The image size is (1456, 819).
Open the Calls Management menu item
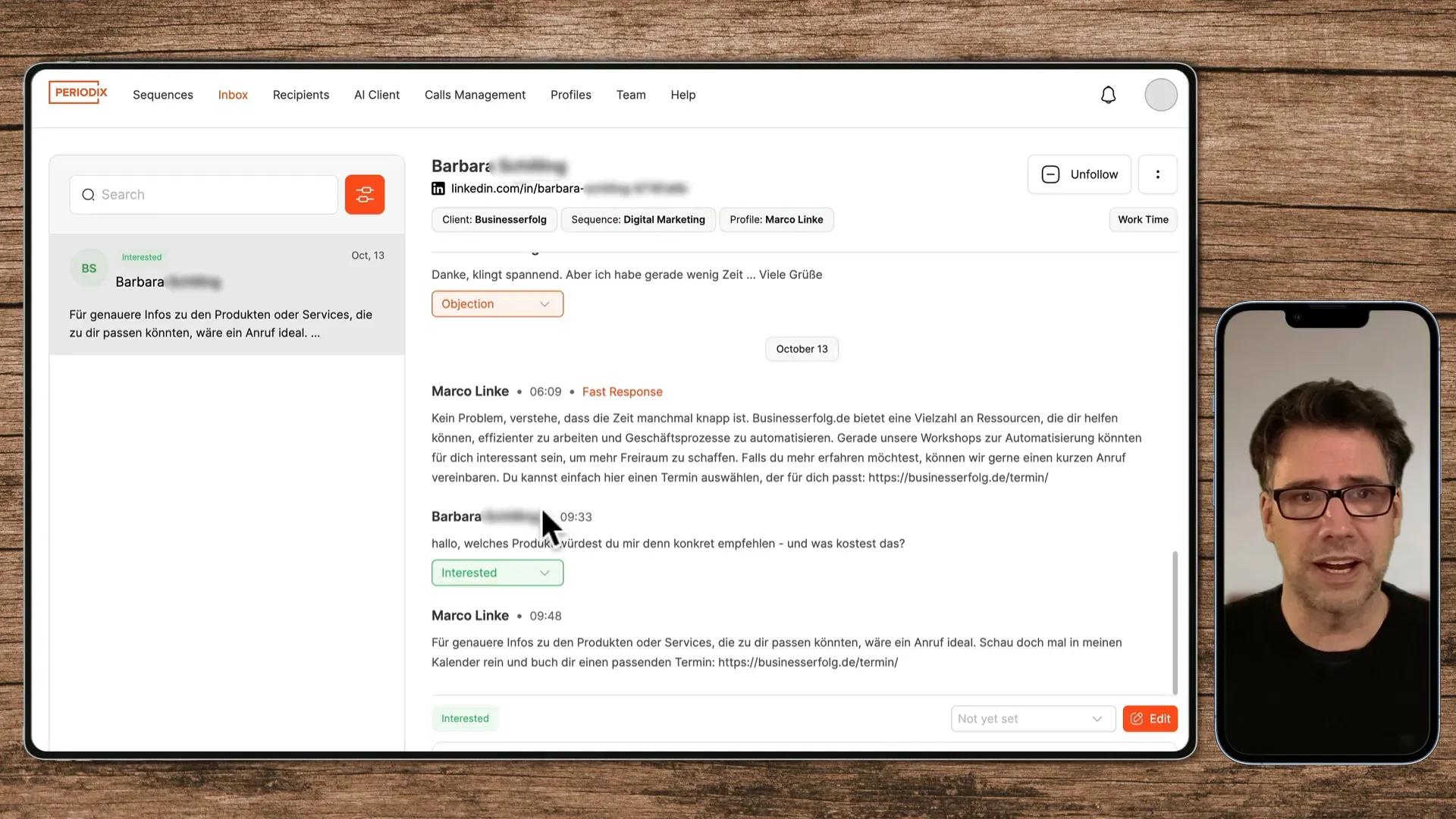tap(475, 95)
